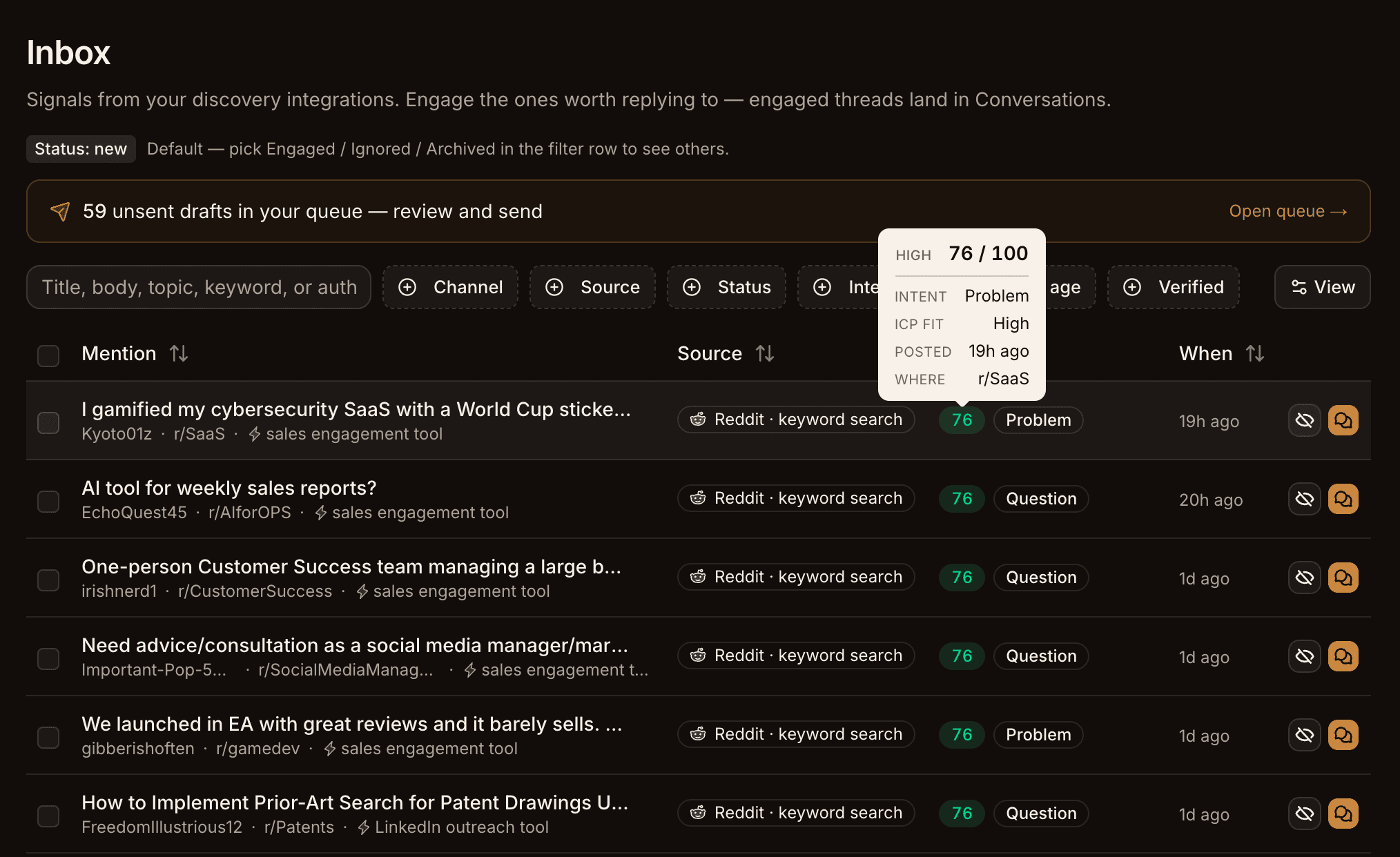The width and height of the screenshot is (1400, 857).
Task: Click the paper plane icon in drafts banner
Action: (60, 211)
